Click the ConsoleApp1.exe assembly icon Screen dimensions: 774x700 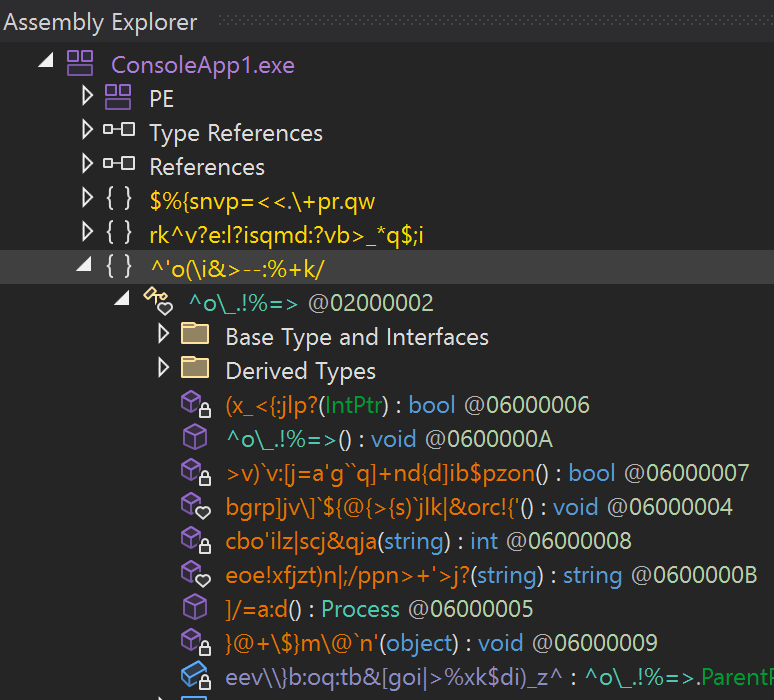(x=80, y=64)
